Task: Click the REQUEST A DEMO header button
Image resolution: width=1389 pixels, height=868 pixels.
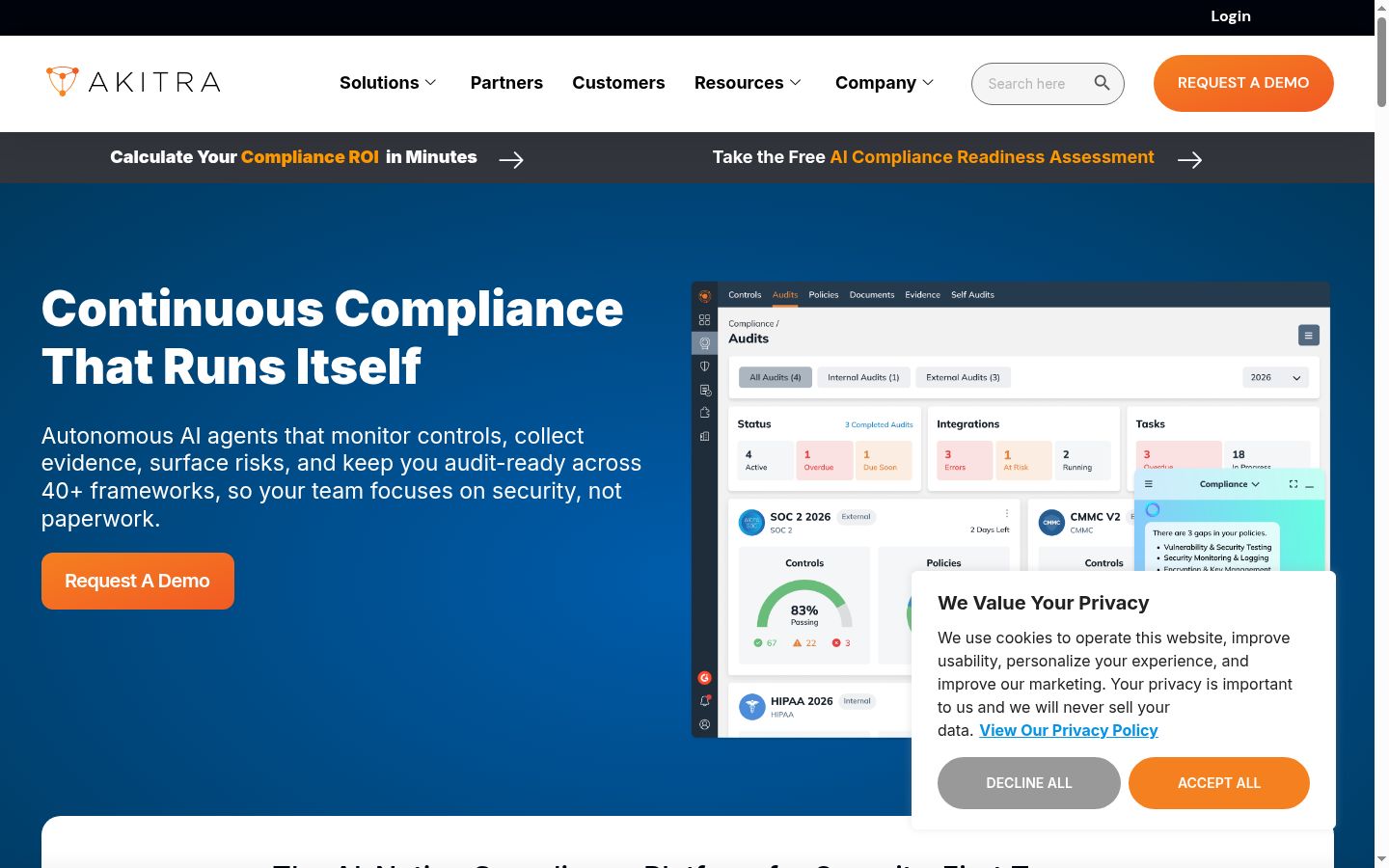Action: click(1243, 83)
